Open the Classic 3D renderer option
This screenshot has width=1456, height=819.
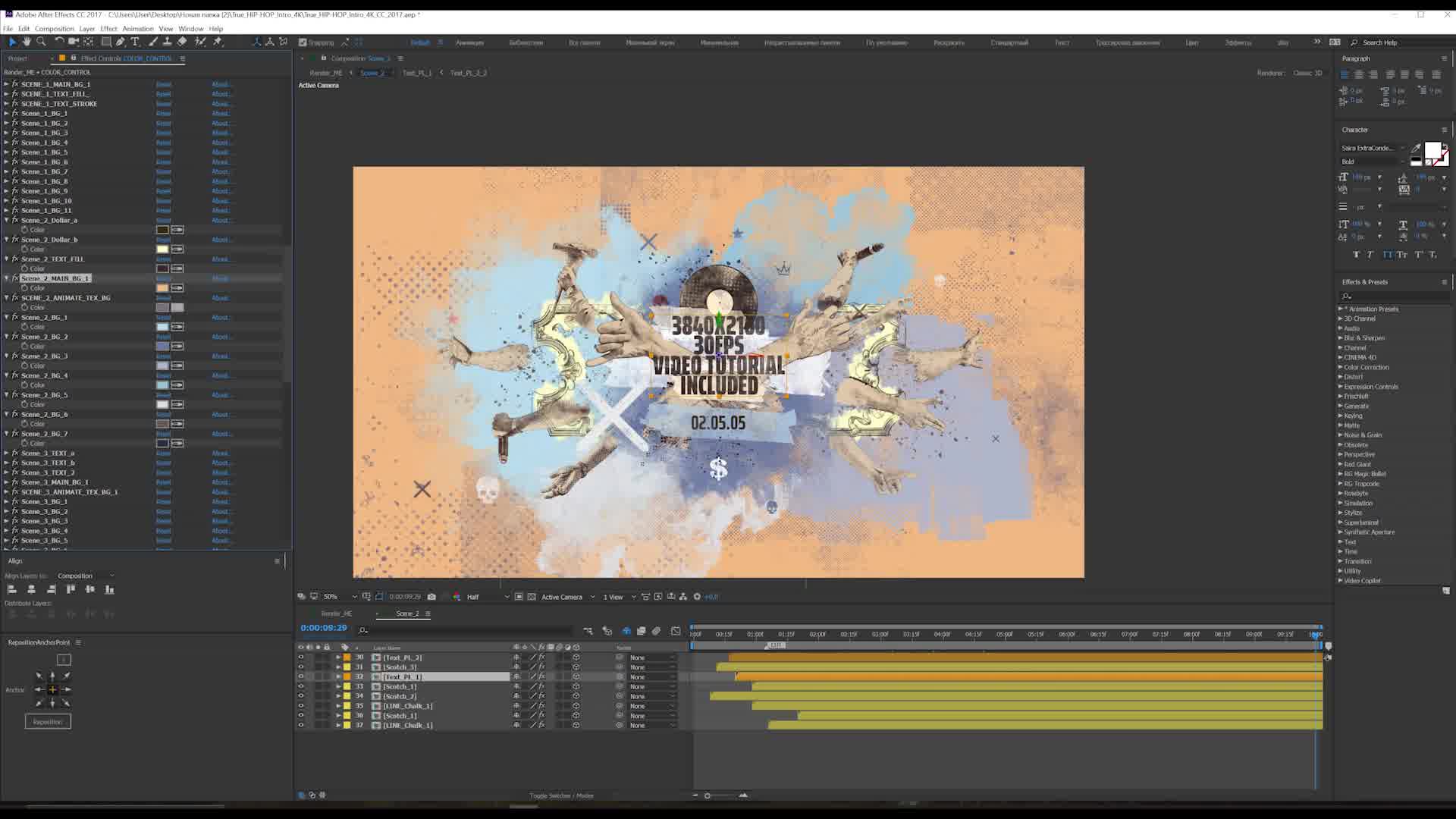(x=1307, y=73)
